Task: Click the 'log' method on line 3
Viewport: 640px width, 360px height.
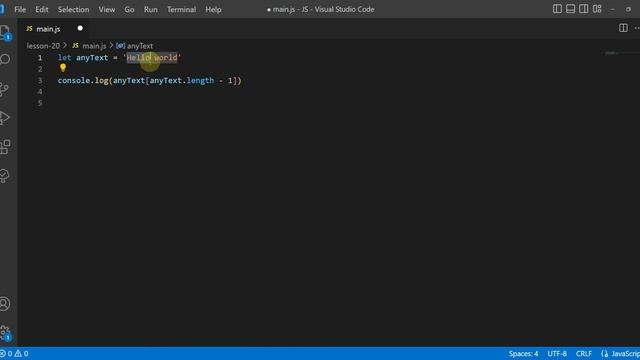Action: pos(101,80)
